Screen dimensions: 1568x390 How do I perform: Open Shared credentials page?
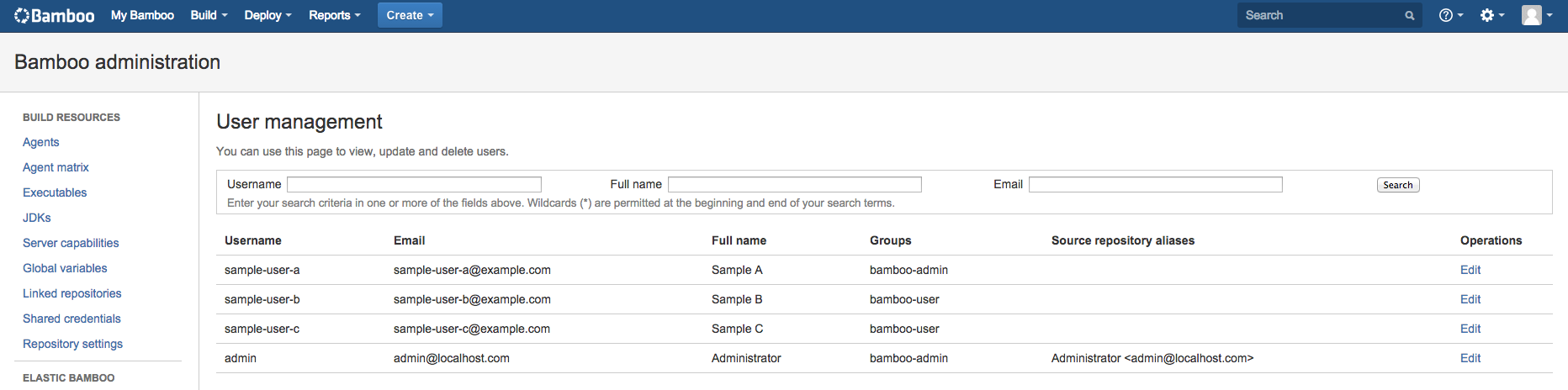tap(72, 319)
